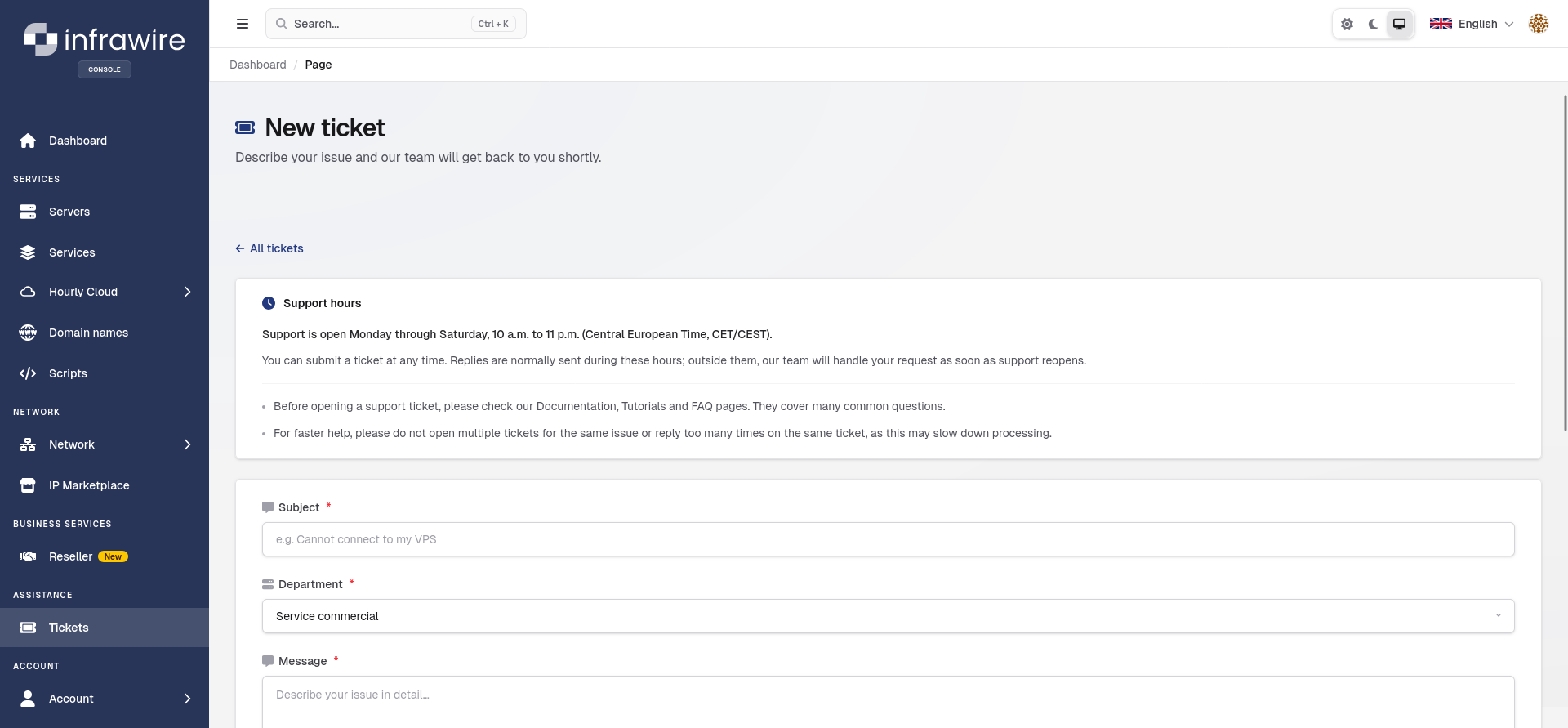The image size is (1568, 728).
Task: Expand the Hourly Cloud submenu chevron
Action: click(x=188, y=292)
